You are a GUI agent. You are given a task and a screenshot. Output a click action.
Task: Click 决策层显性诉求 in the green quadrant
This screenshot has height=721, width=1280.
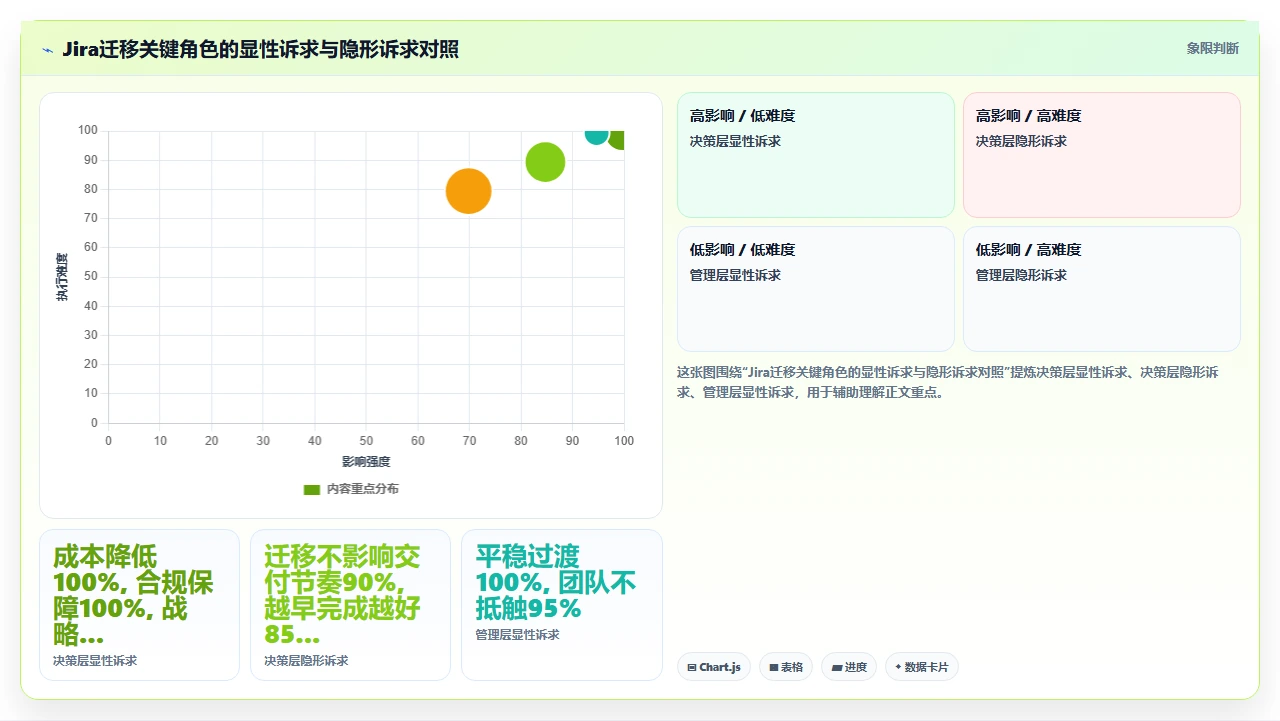pyautogui.click(x=735, y=141)
